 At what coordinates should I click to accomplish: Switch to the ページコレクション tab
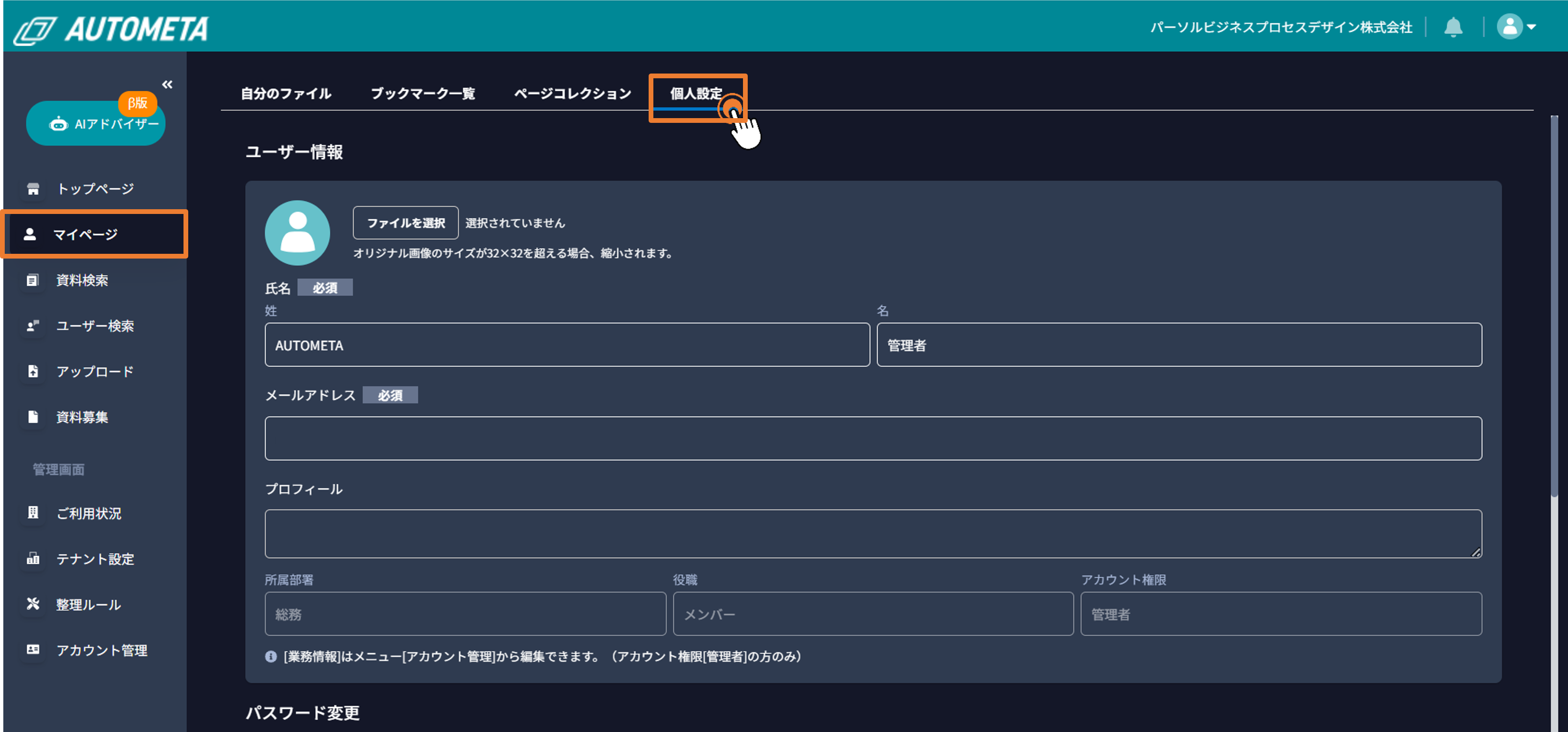click(573, 94)
